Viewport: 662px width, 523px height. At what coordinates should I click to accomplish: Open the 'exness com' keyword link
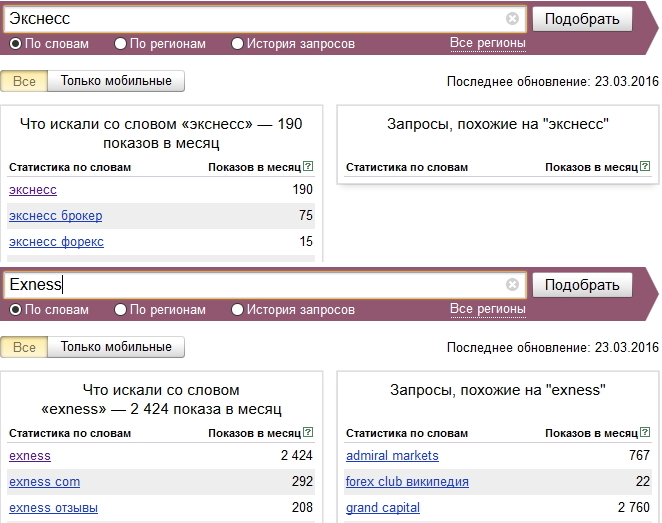(44, 482)
